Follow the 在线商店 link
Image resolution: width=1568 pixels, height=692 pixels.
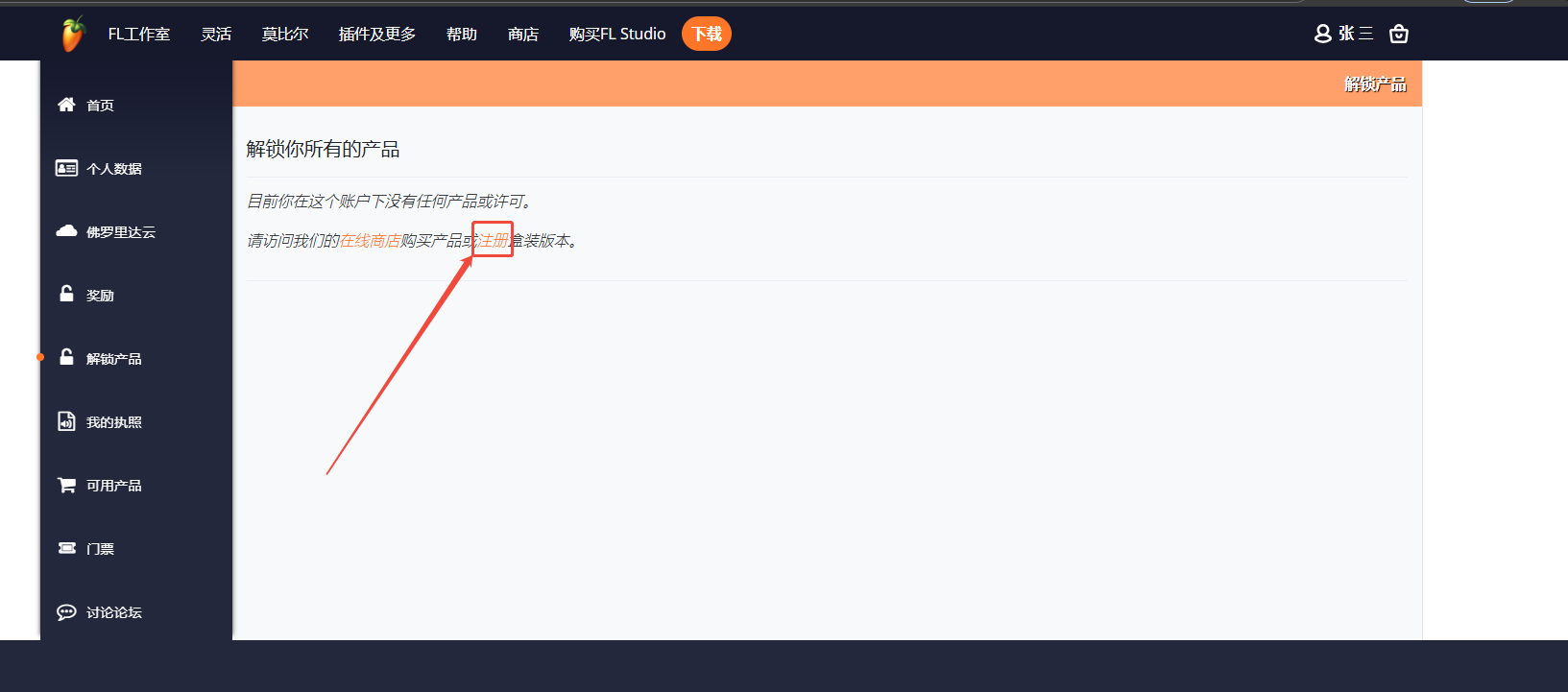[x=370, y=241]
